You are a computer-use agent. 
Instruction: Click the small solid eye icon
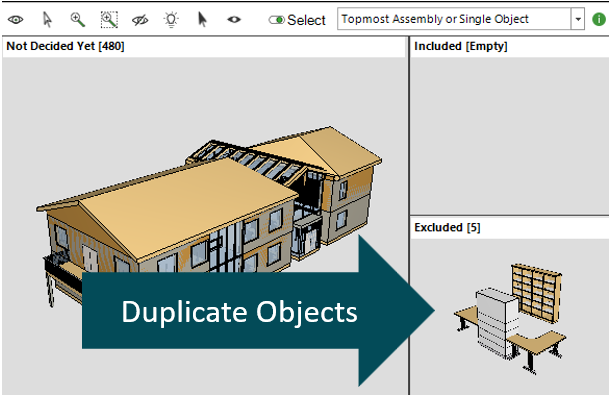pos(234,19)
